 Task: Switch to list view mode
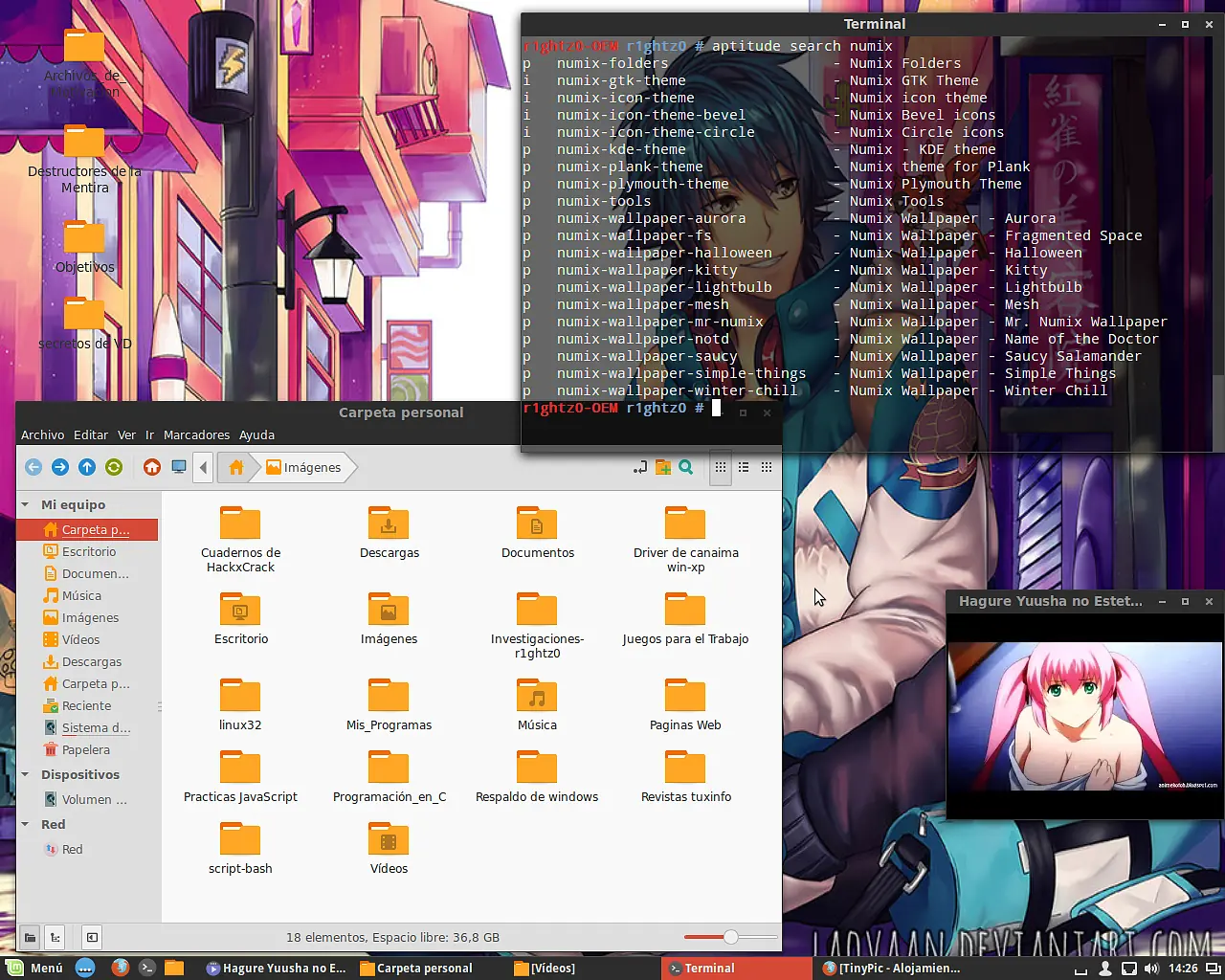point(744,467)
